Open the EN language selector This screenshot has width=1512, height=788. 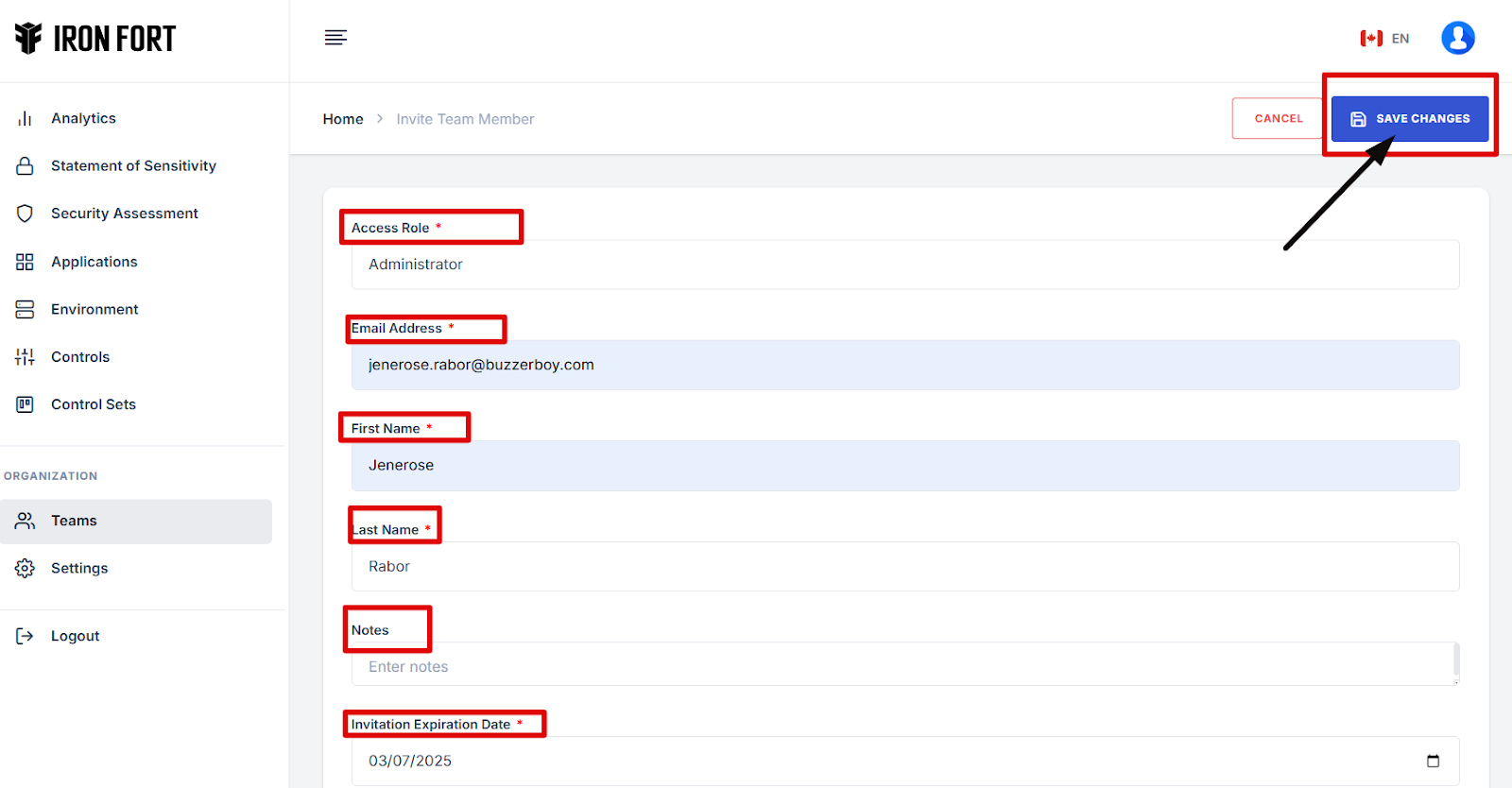[x=1400, y=39]
